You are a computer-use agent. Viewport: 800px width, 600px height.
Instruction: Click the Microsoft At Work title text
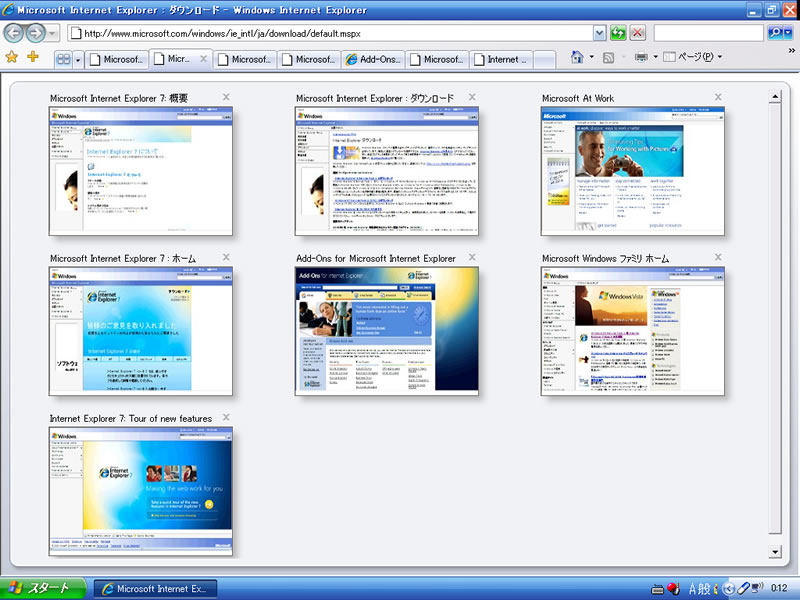click(x=578, y=98)
